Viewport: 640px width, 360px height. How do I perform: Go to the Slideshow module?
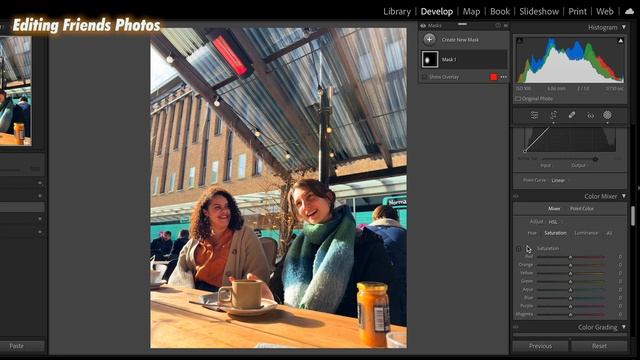539,11
